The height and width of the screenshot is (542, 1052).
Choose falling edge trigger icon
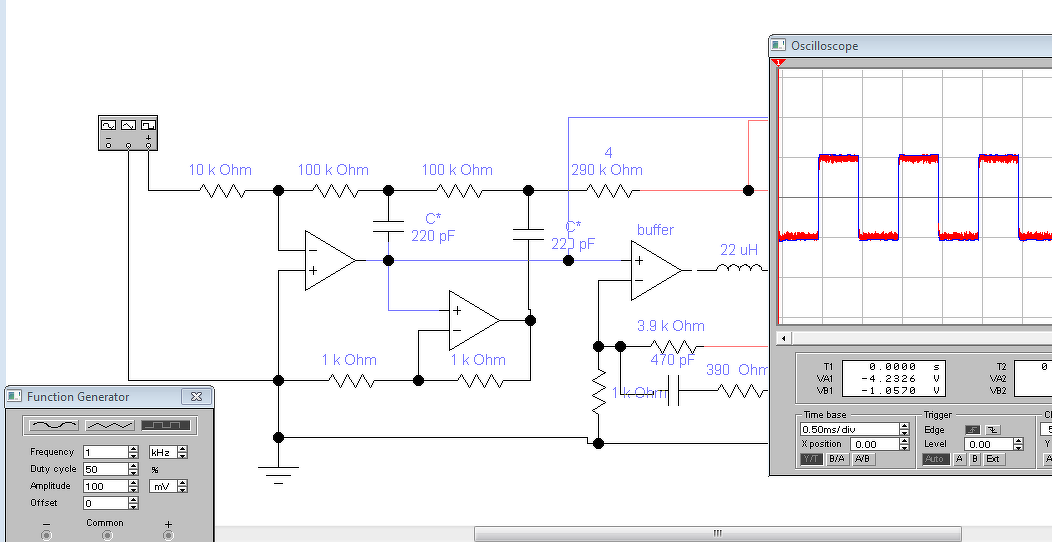(992, 430)
